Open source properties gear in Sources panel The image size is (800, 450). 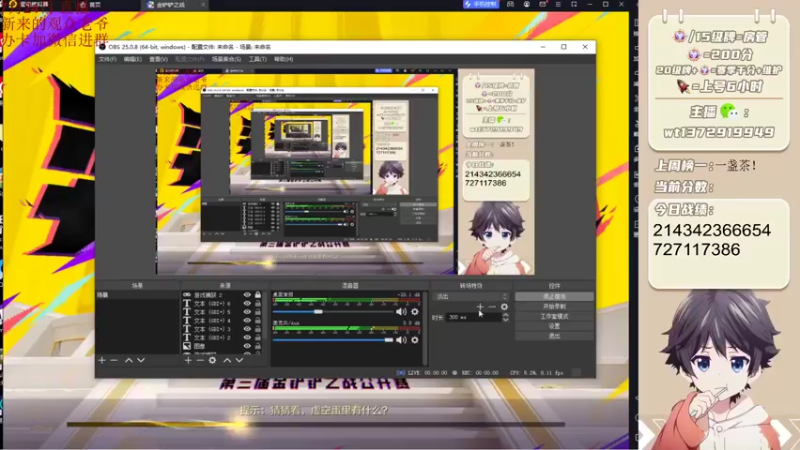(x=213, y=360)
